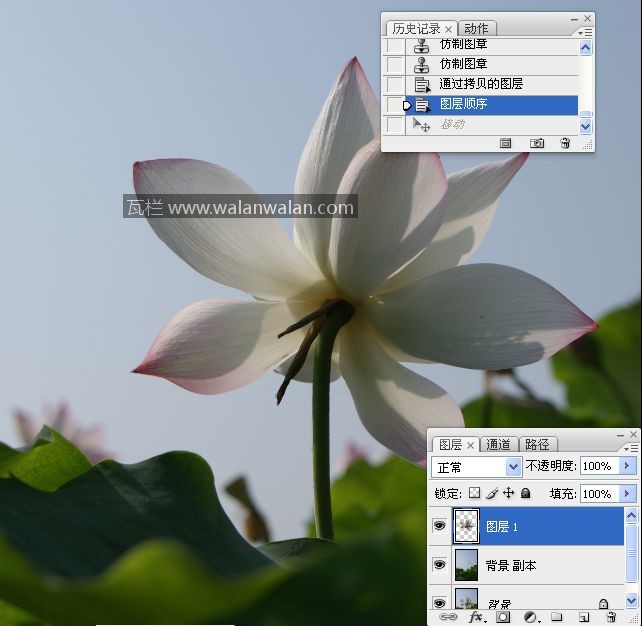Delete layer using Layers panel trash icon
Viewport: 642px width, 626px height.
[611, 618]
